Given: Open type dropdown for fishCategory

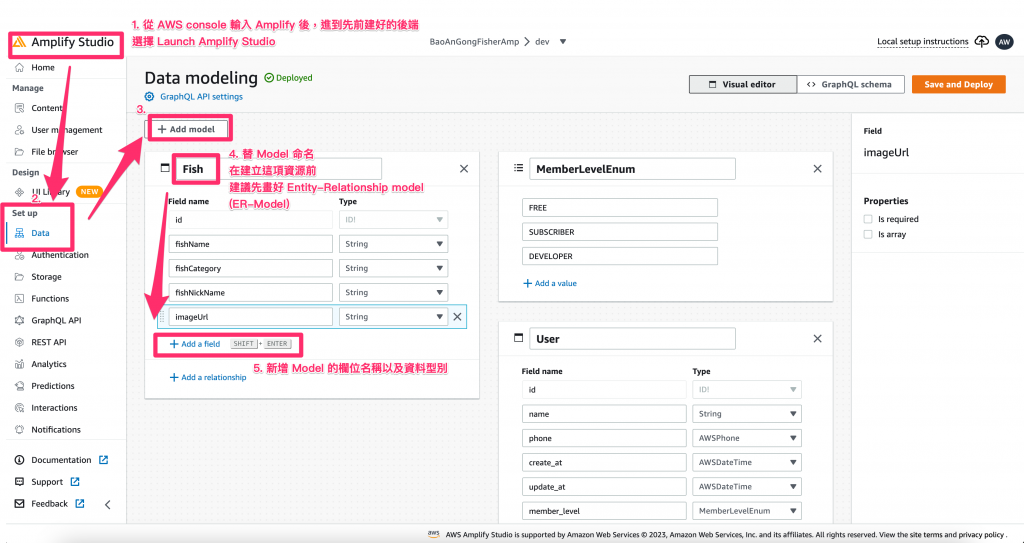Looking at the screenshot, I should [393, 268].
